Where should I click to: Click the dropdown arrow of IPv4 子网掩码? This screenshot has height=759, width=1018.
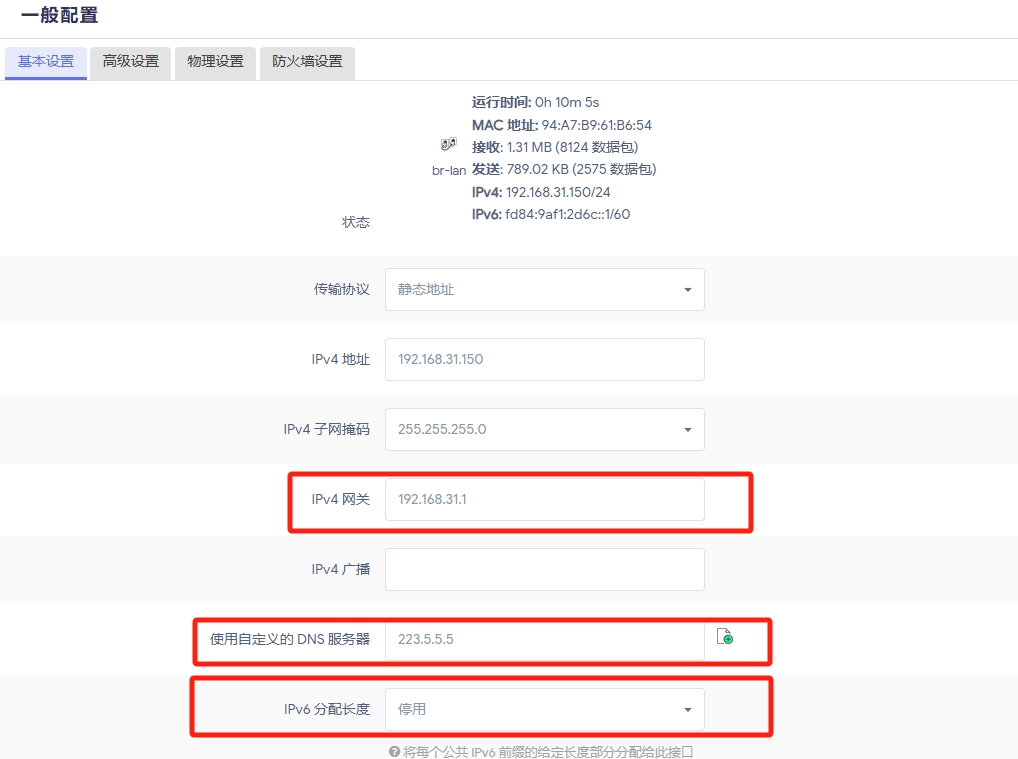click(687, 429)
